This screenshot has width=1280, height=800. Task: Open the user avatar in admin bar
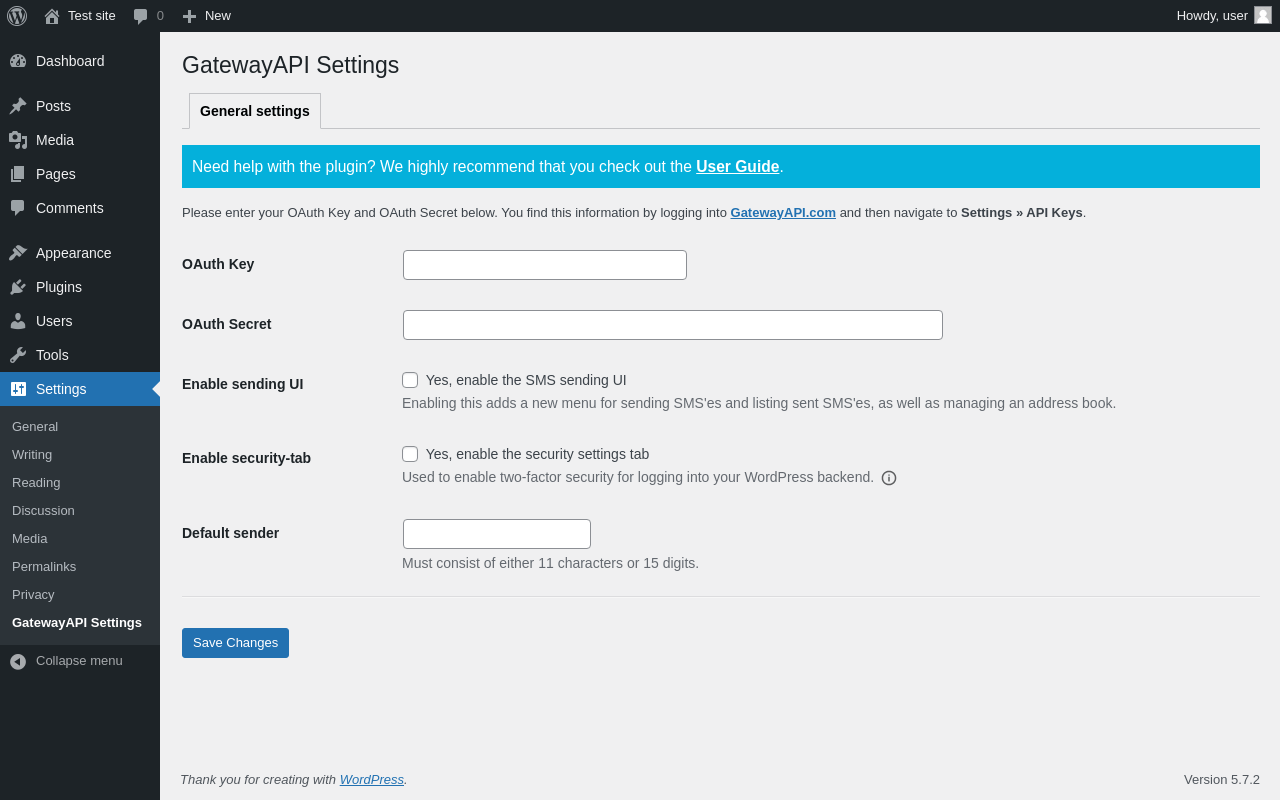1263,15
